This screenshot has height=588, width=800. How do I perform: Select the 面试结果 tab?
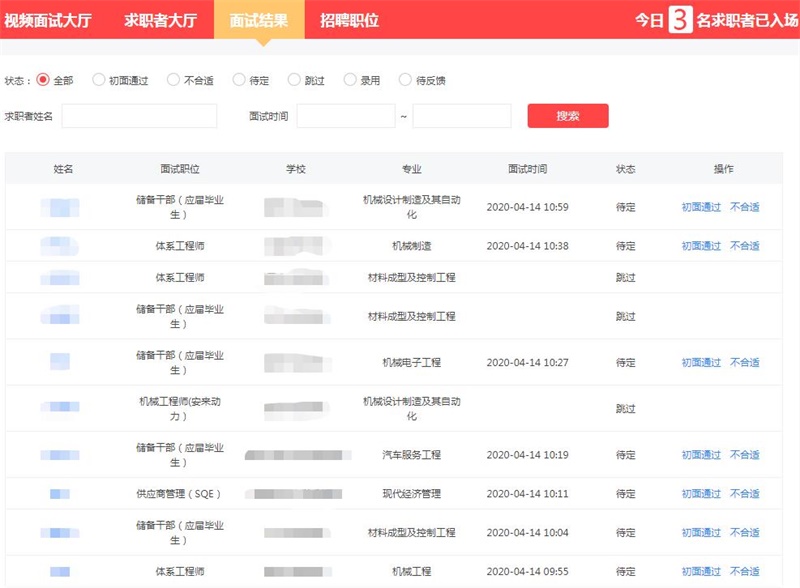[259, 20]
